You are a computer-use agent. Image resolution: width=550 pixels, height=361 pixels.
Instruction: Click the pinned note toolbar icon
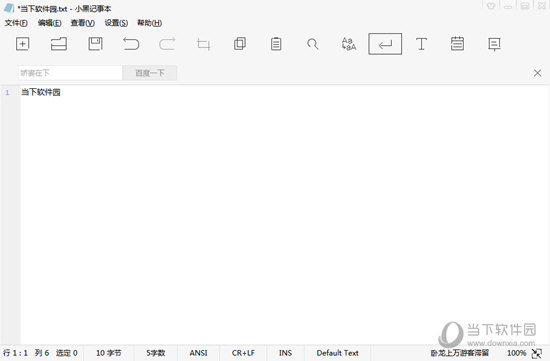tap(494, 44)
